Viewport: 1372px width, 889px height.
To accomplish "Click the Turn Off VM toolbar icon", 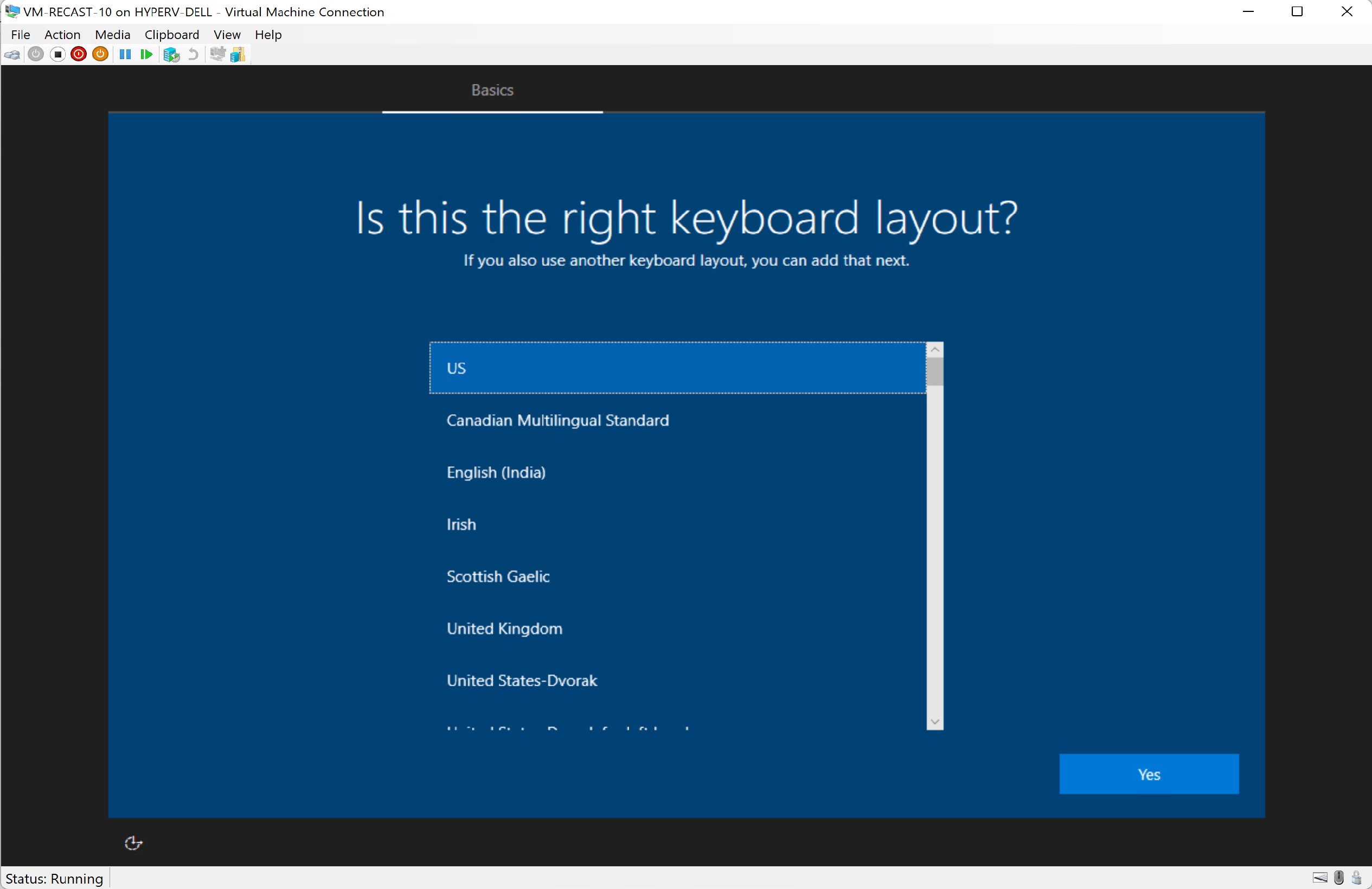I will pos(57,54).
